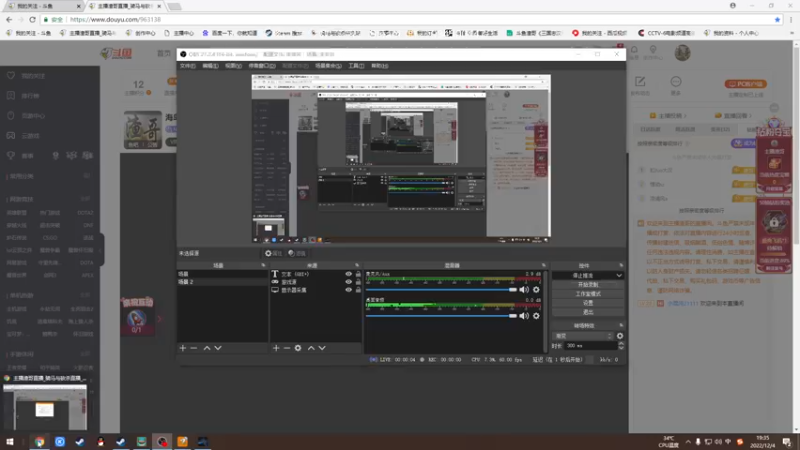
Task: Adjust the 桌面音频 volume slider
Action: [x=442, y=316]
